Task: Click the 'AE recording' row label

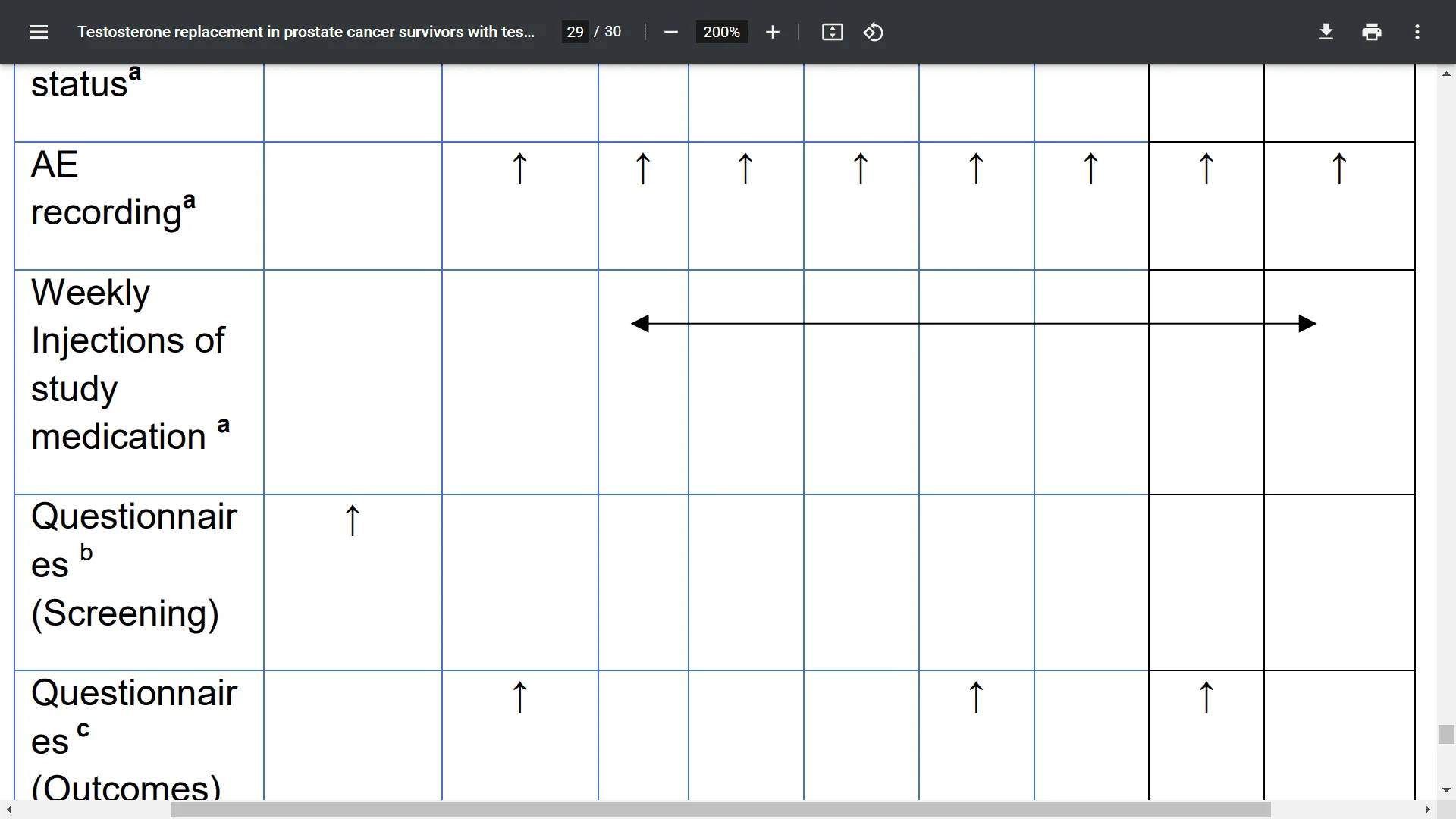Action: click(x=113, y=189)
